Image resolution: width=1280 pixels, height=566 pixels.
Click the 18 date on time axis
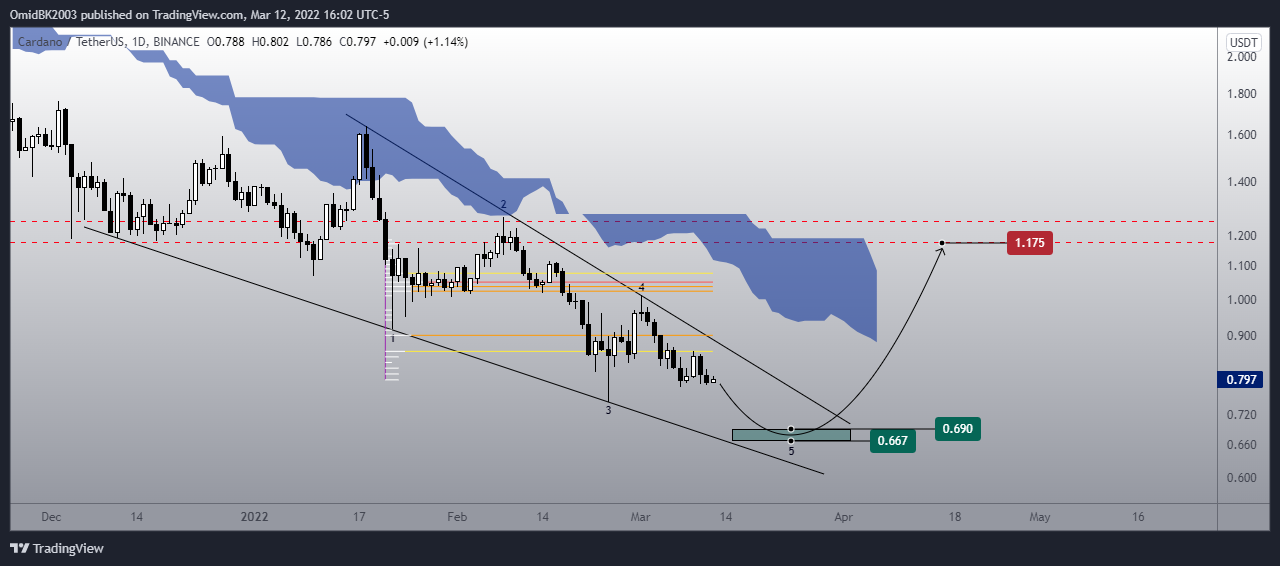(955, 517)
